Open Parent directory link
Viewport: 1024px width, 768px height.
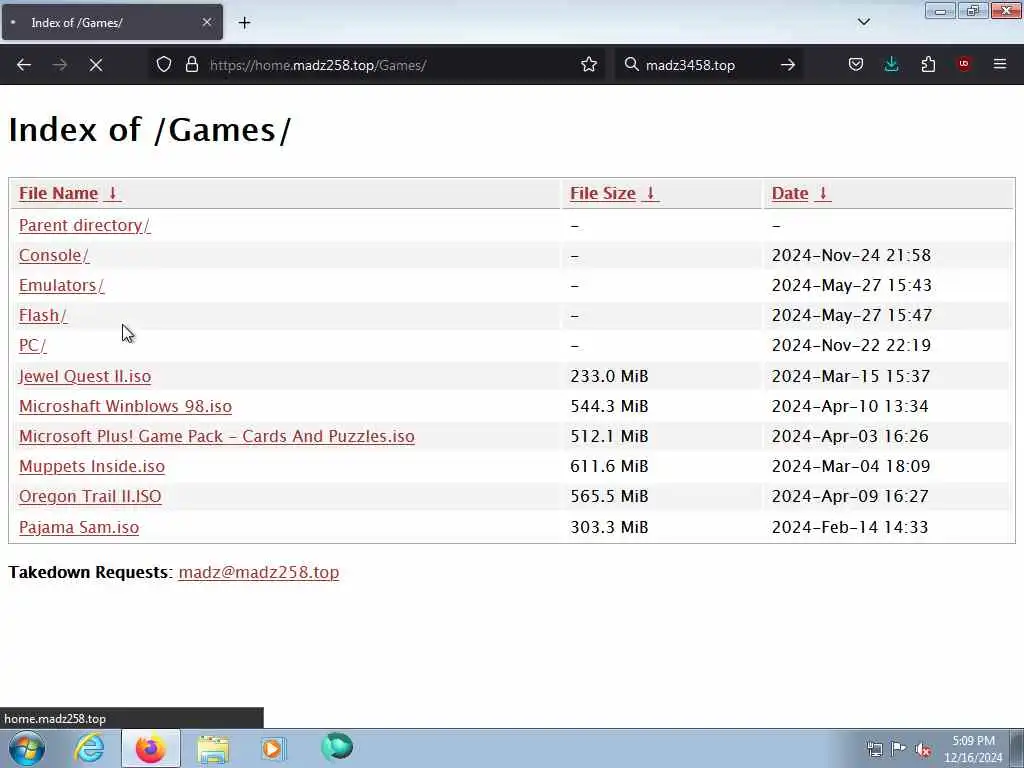coord(84,225)
